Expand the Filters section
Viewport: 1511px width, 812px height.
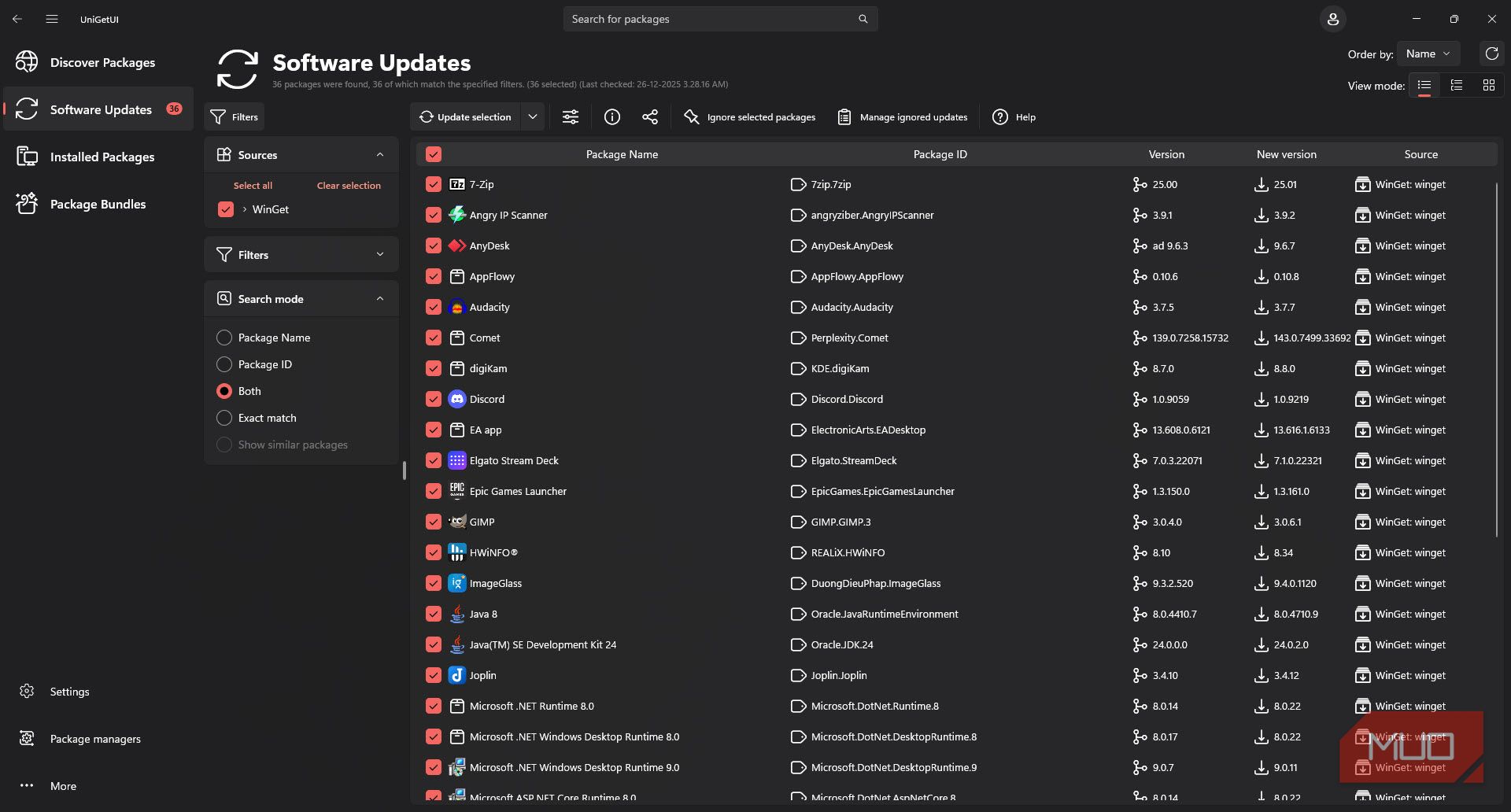point(380,255)
